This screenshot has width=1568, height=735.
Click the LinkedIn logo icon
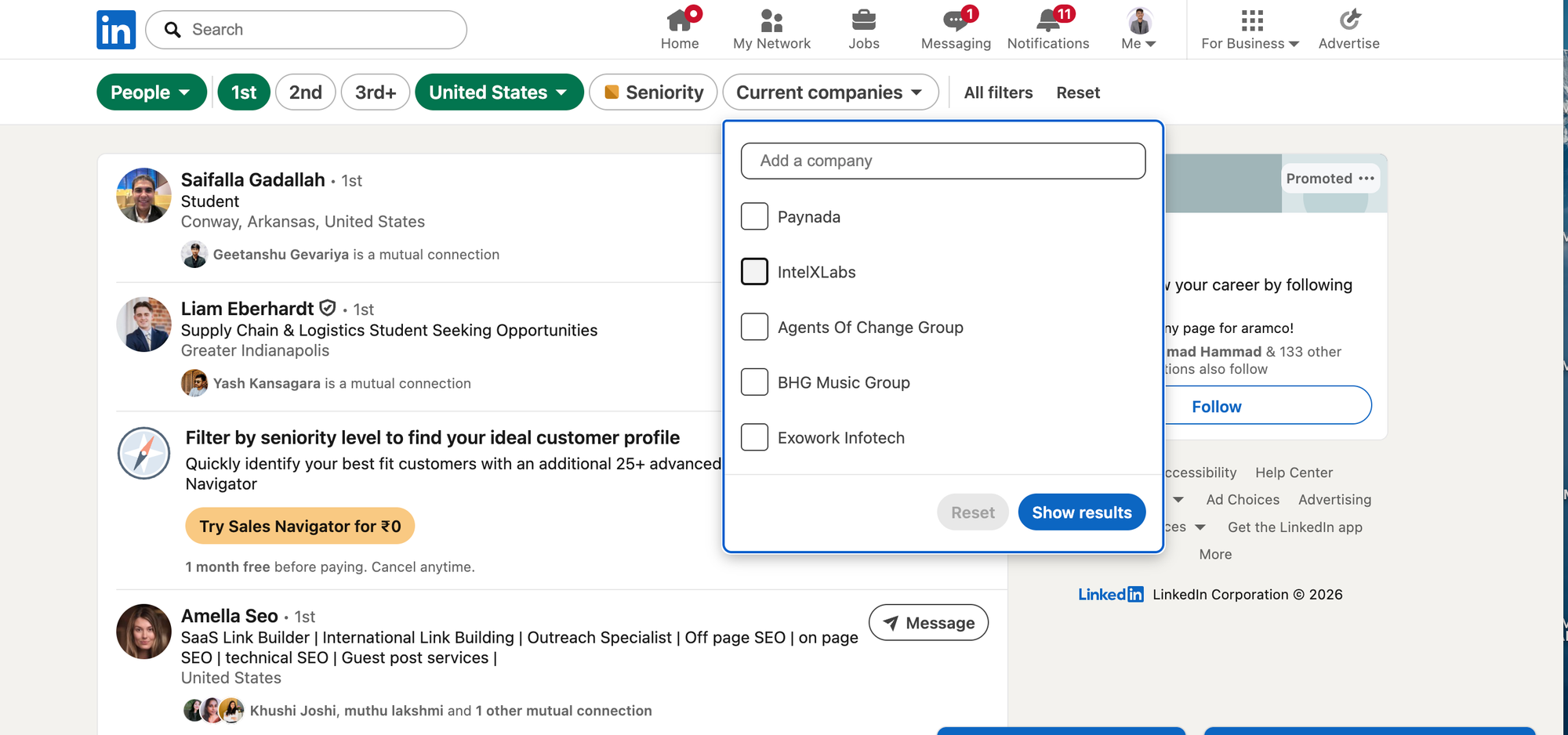pyautogui.click(x=116, y=30)
